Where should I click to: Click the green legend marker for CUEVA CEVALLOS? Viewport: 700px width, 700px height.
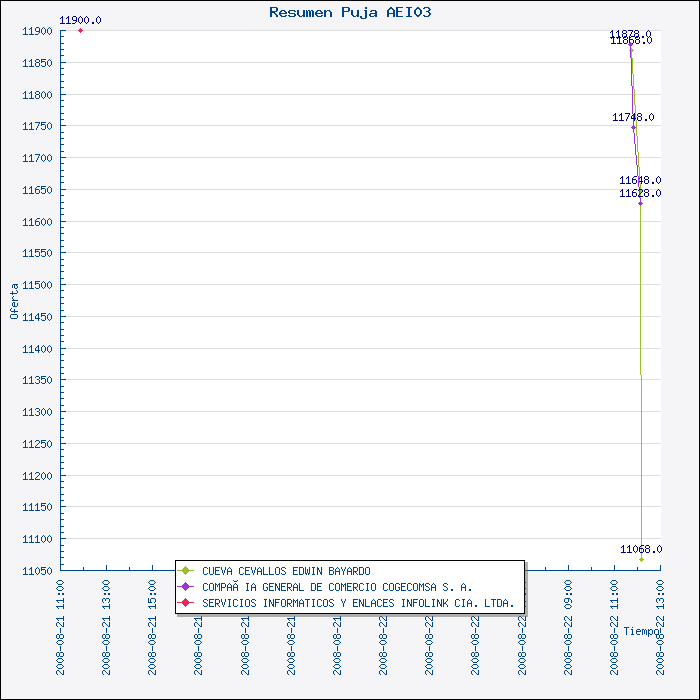[x=186, y=571]
